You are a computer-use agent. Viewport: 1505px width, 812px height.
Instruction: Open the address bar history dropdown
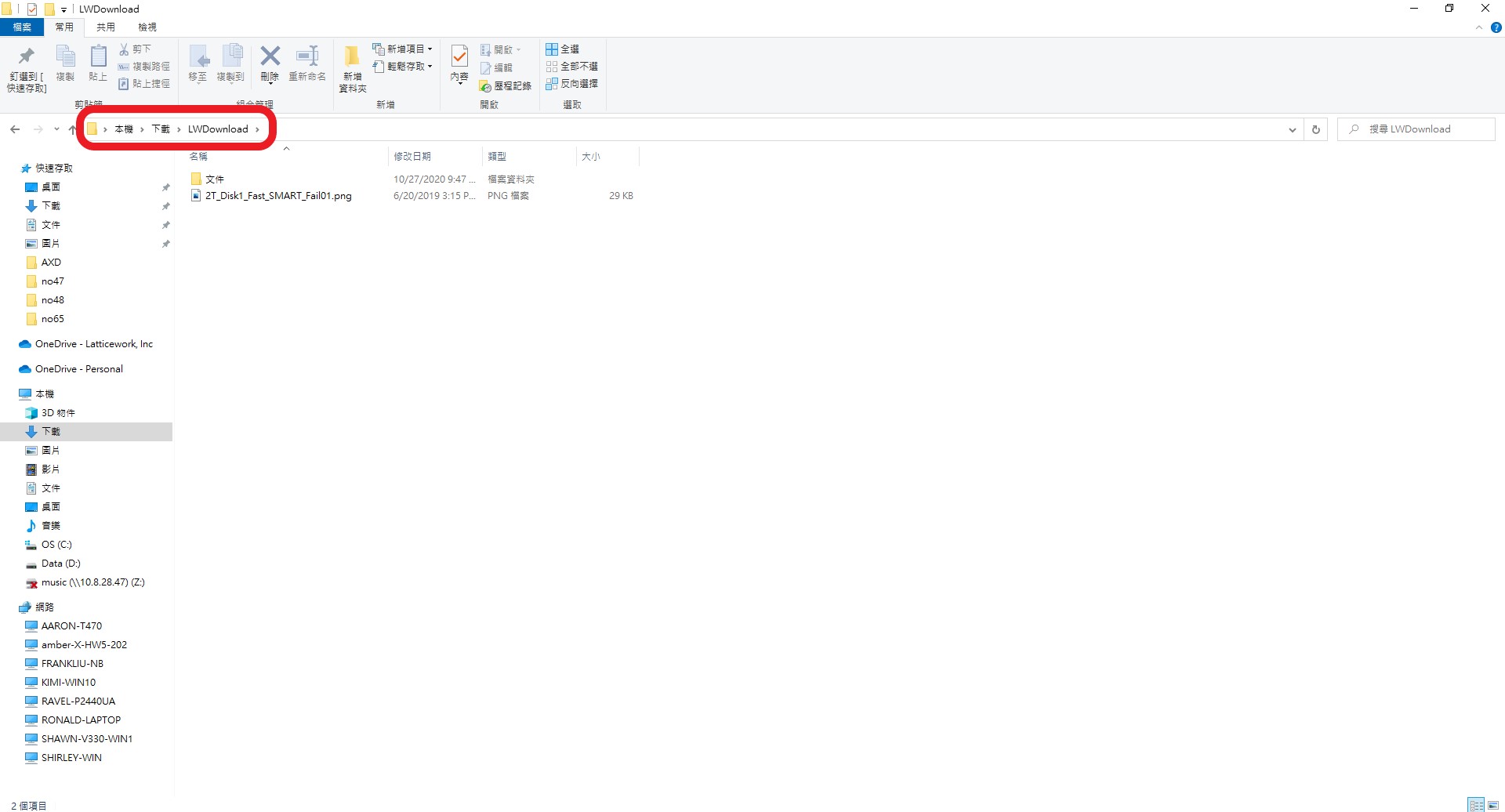1292,129
